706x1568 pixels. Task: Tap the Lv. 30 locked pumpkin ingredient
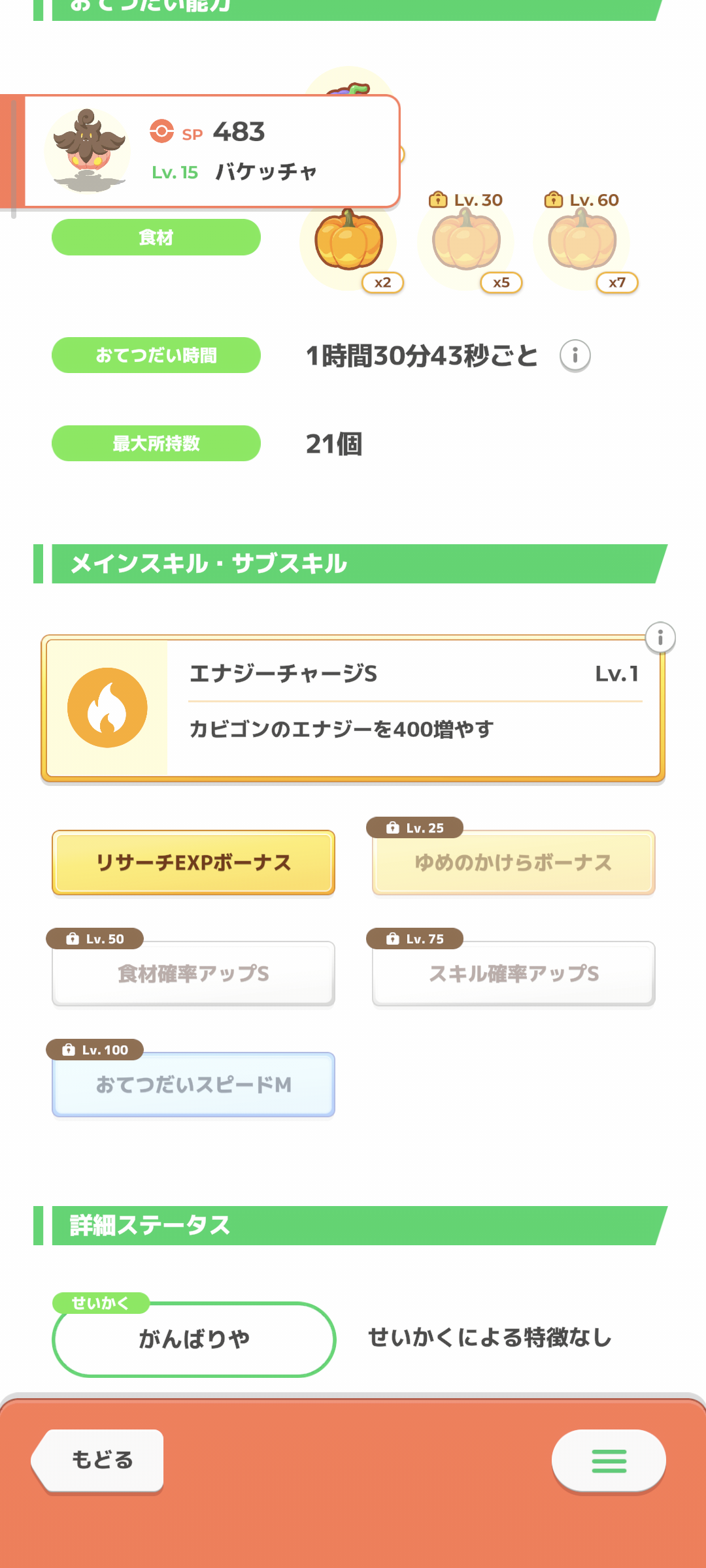point(466,242)
